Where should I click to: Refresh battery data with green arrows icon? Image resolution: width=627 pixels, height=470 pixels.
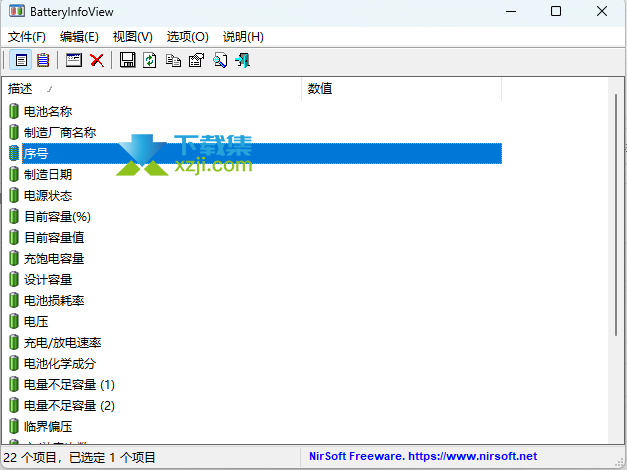click(x=149, y=60)
